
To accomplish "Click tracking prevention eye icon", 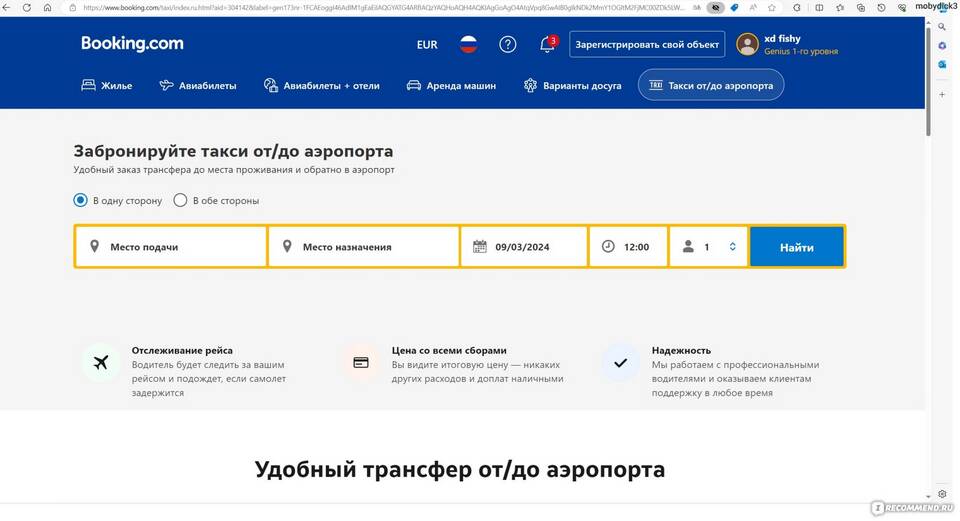I will coord(715,8).
